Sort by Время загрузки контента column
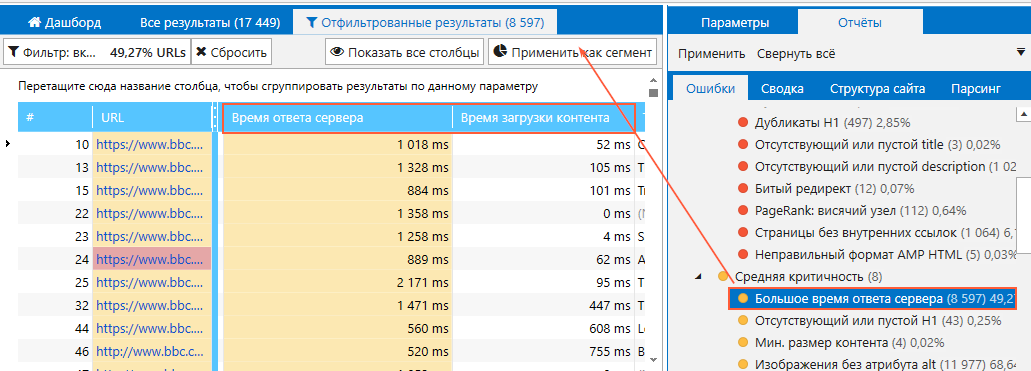This screenshot has height=371, width=1031. click(x=544, y=118)
